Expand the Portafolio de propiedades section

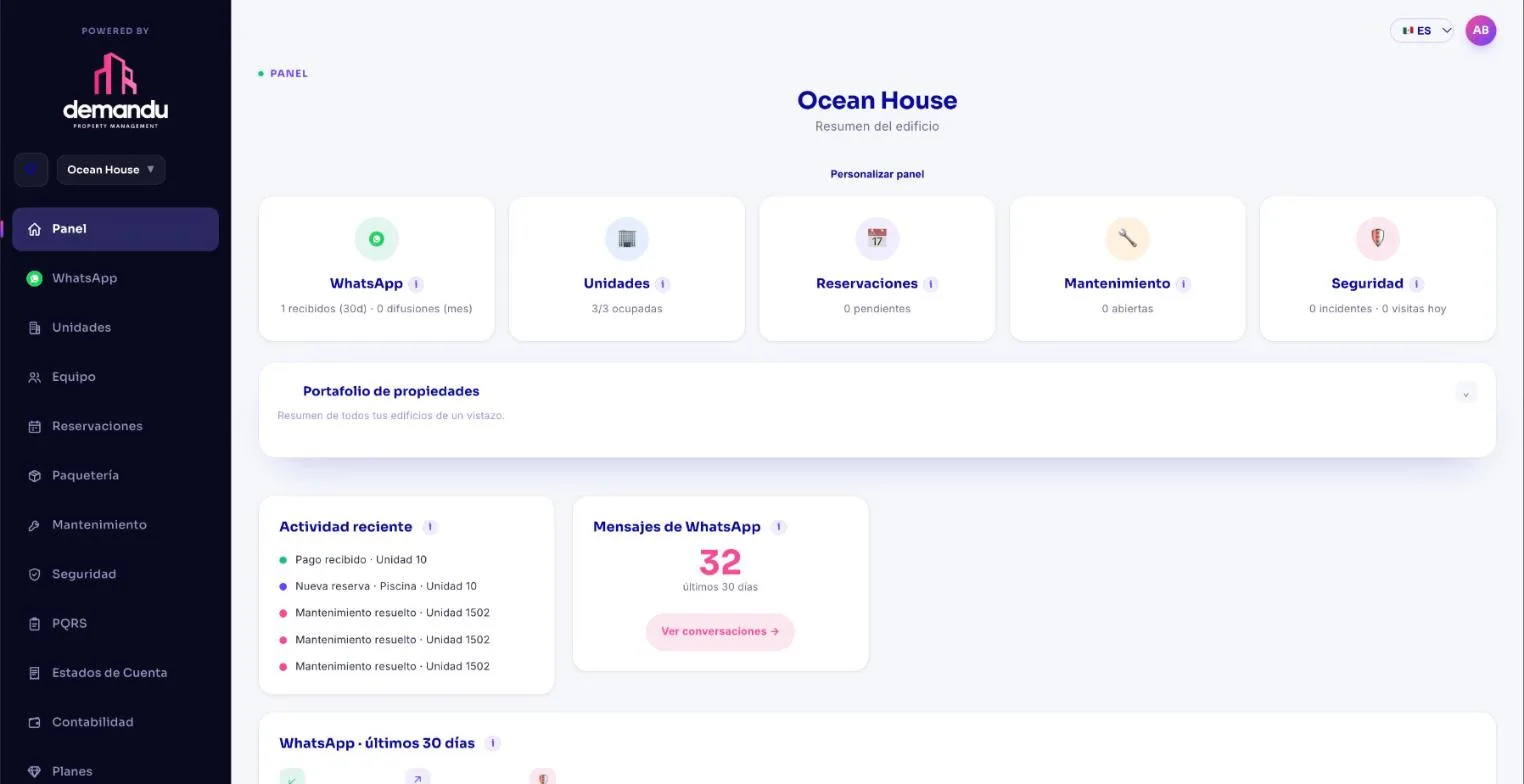pyautogui.click(x=1466, y=393)
